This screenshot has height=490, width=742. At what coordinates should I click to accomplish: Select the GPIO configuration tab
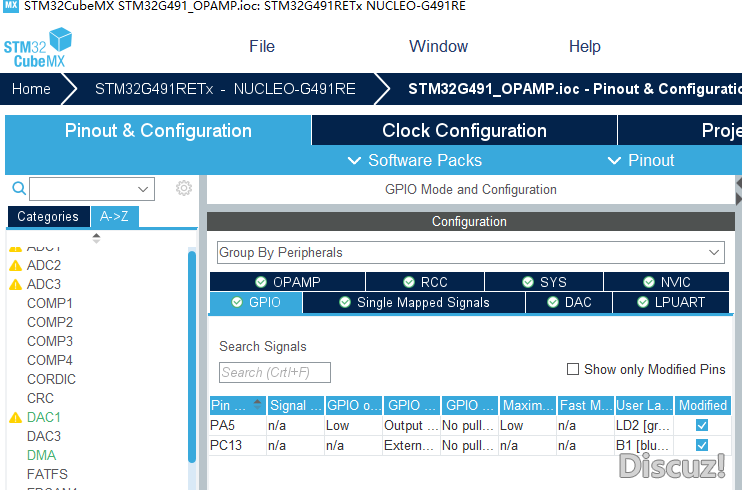tap(256, 303)
